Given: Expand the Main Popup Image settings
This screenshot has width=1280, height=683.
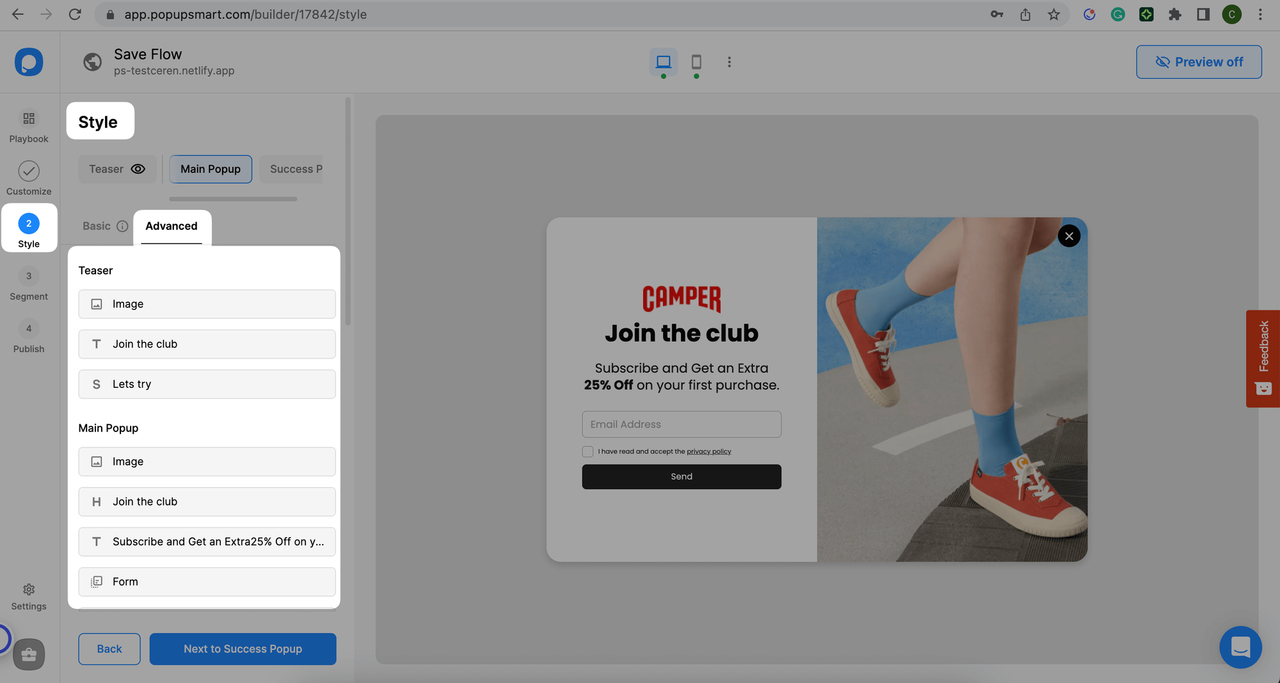Looking at the screenshot, I should pos(206,461).
